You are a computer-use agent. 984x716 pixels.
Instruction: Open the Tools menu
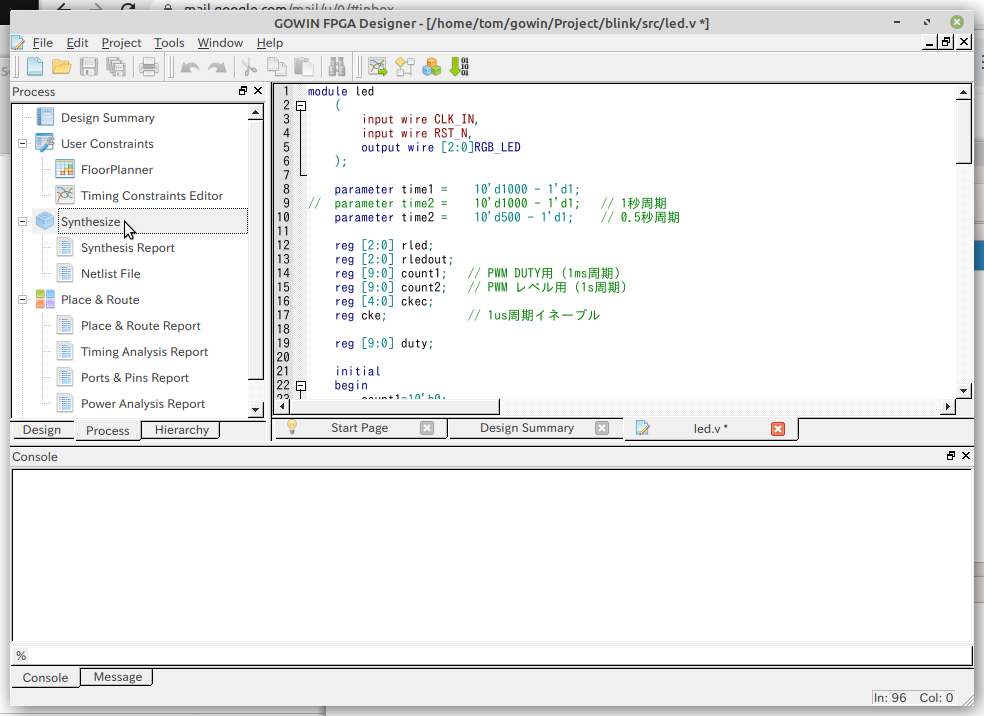169,43
